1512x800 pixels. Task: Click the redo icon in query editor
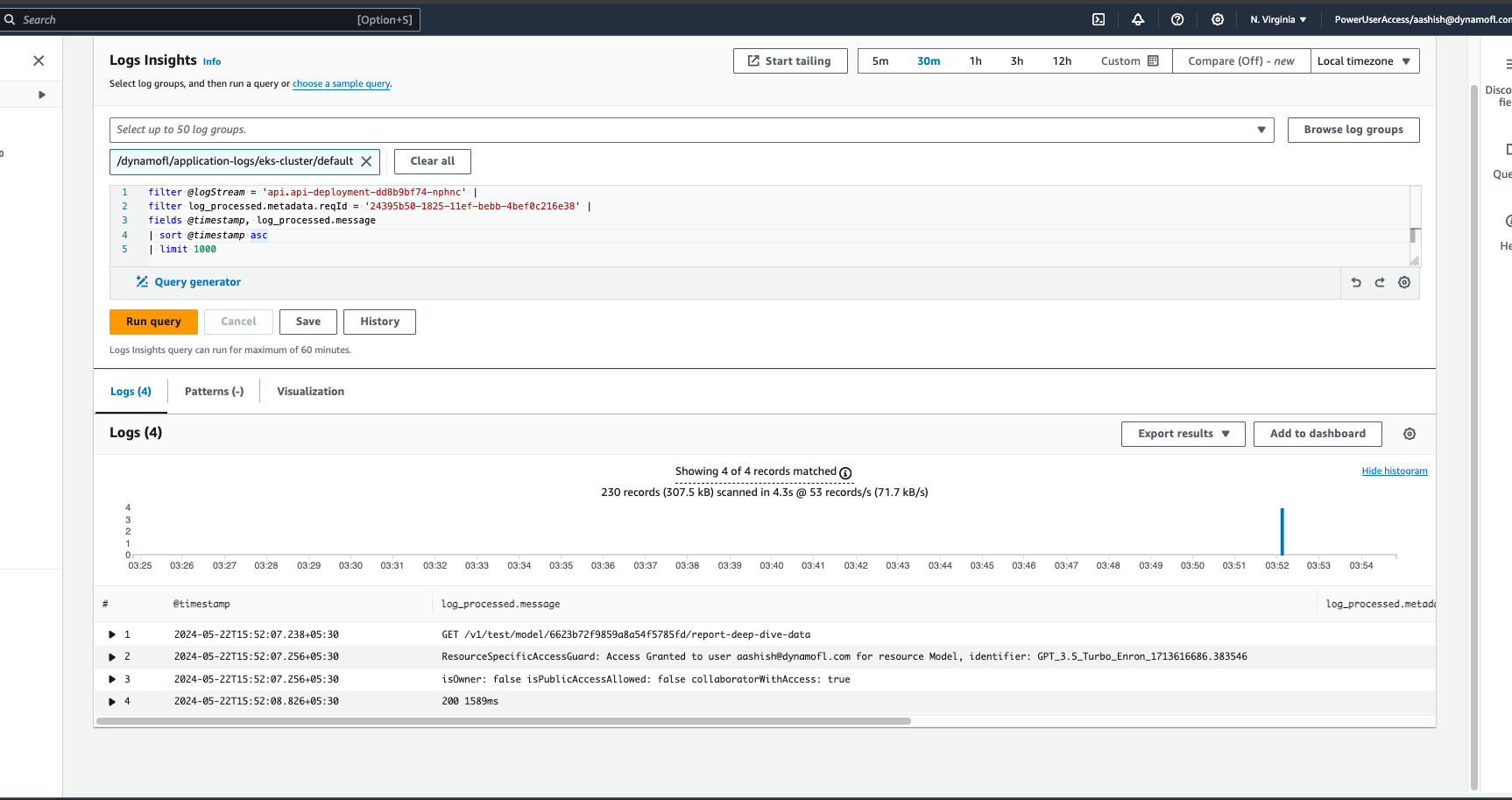point(1380,282)
